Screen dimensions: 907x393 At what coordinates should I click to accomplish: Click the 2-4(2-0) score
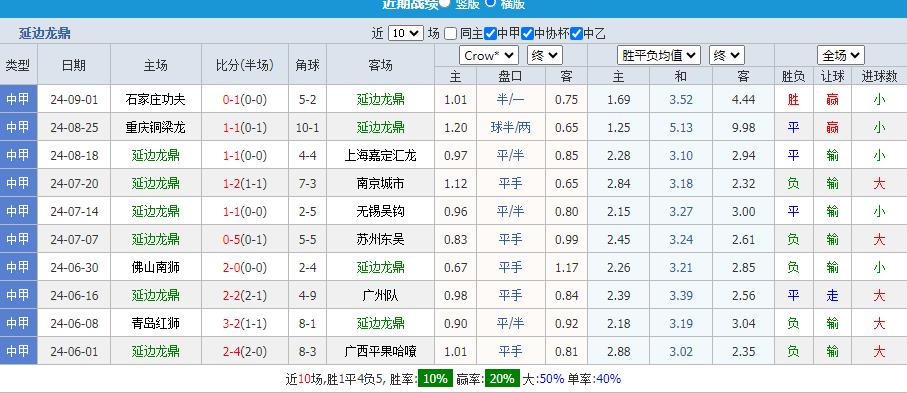[245, 351]
